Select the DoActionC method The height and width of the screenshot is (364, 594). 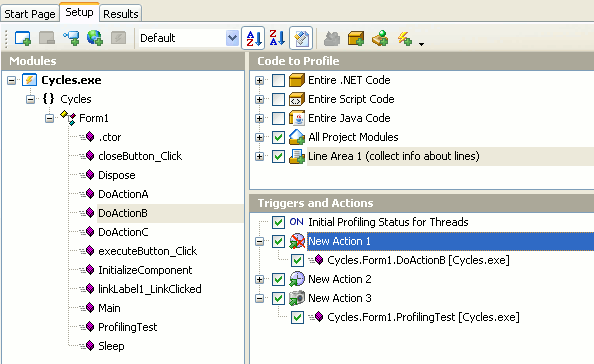[x=123, y=232]
